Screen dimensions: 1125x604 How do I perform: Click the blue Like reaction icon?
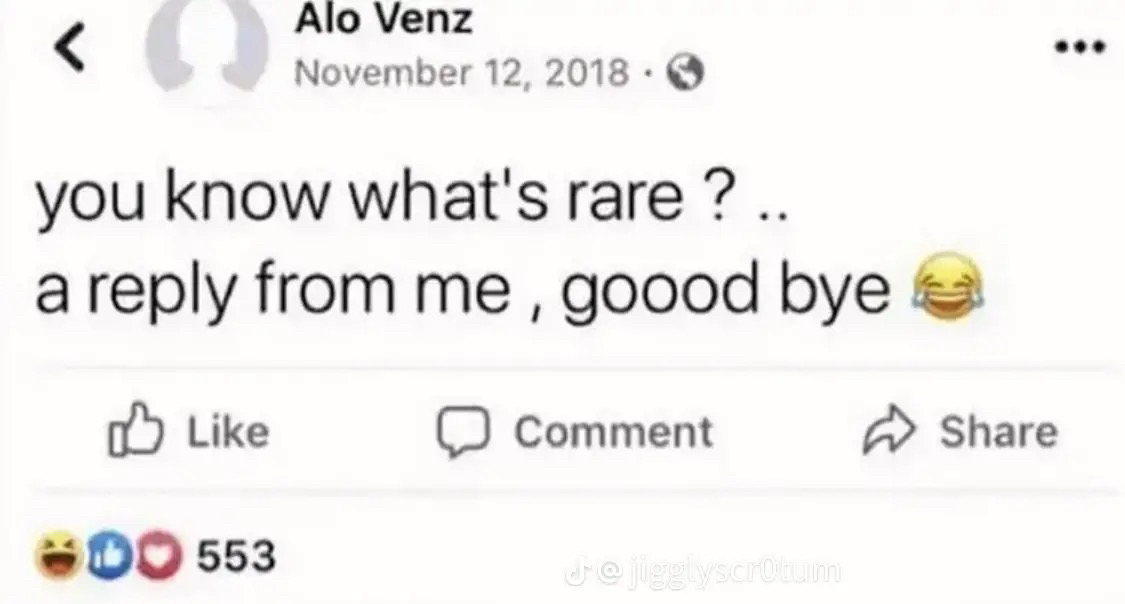108,556
